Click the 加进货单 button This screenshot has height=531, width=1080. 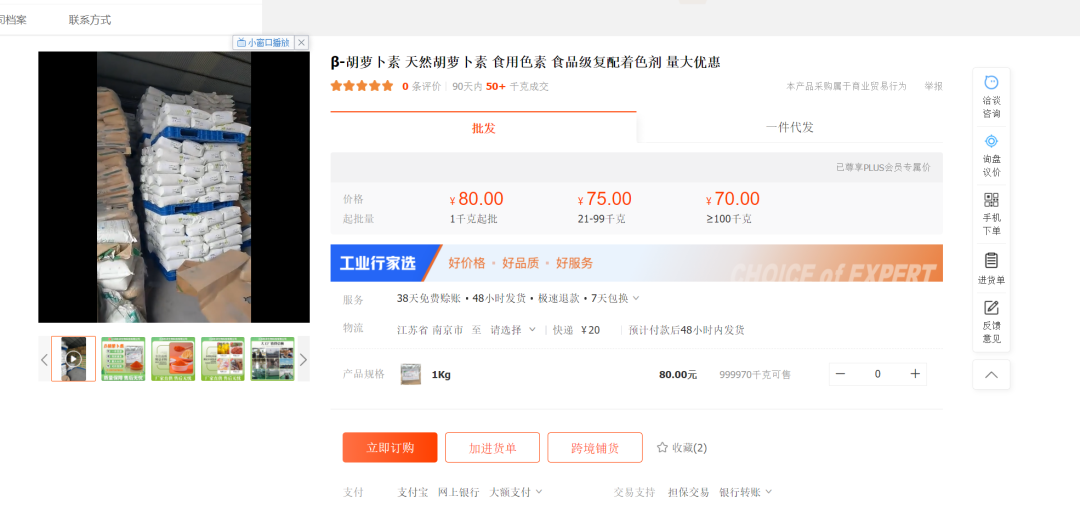click(492, 448)
